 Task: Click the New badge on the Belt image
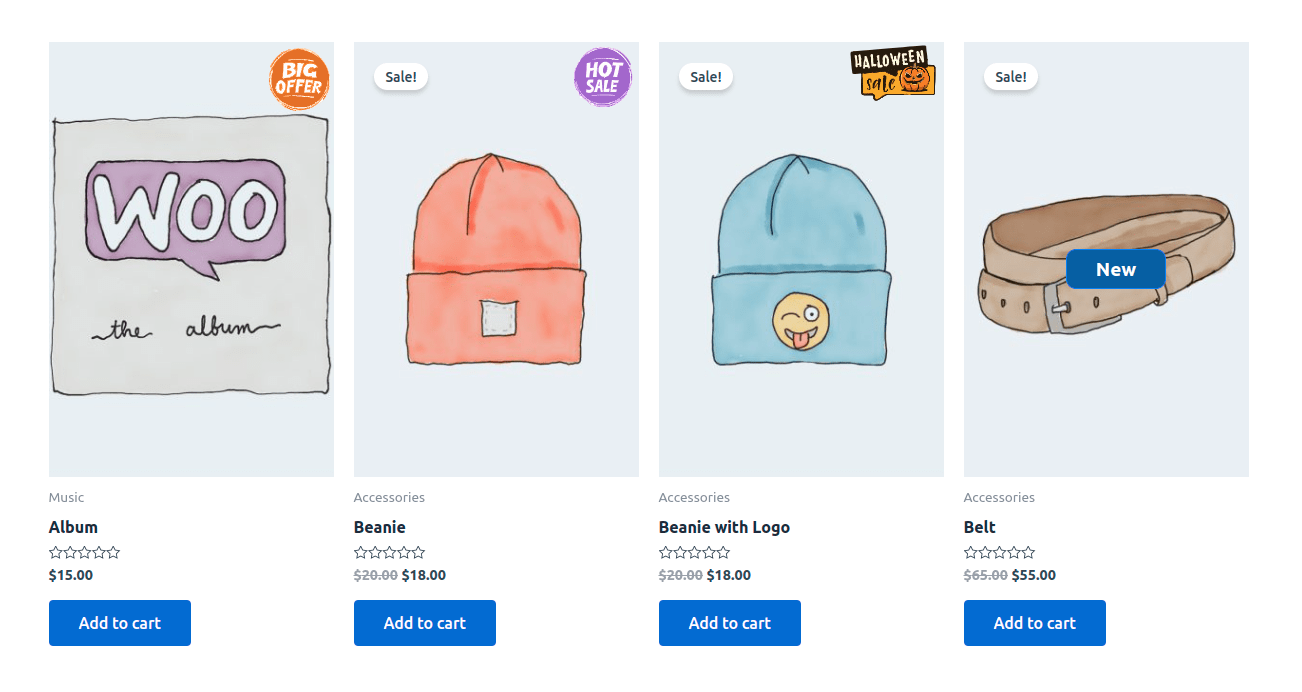(x=1115, y=269)
